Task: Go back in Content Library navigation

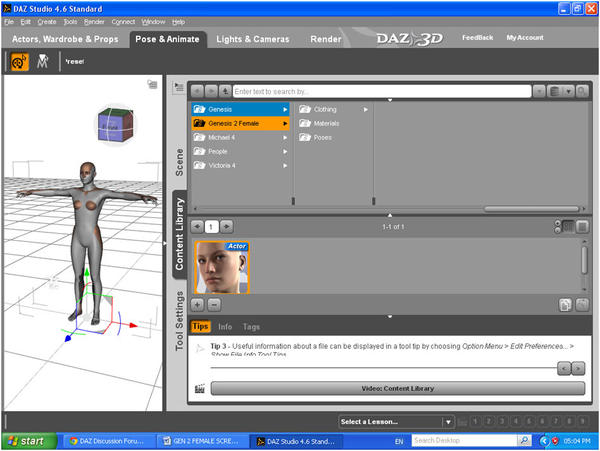Action: [197, 91]
